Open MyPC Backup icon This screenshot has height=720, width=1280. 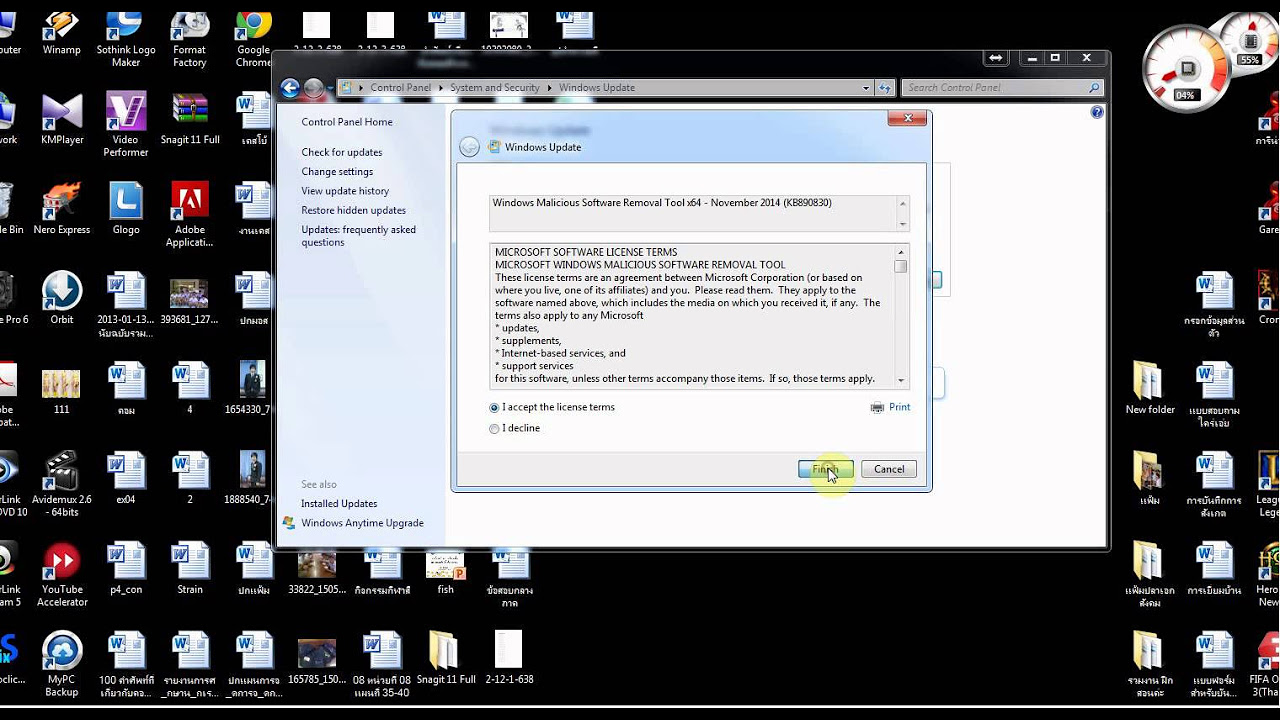(62, 664)
